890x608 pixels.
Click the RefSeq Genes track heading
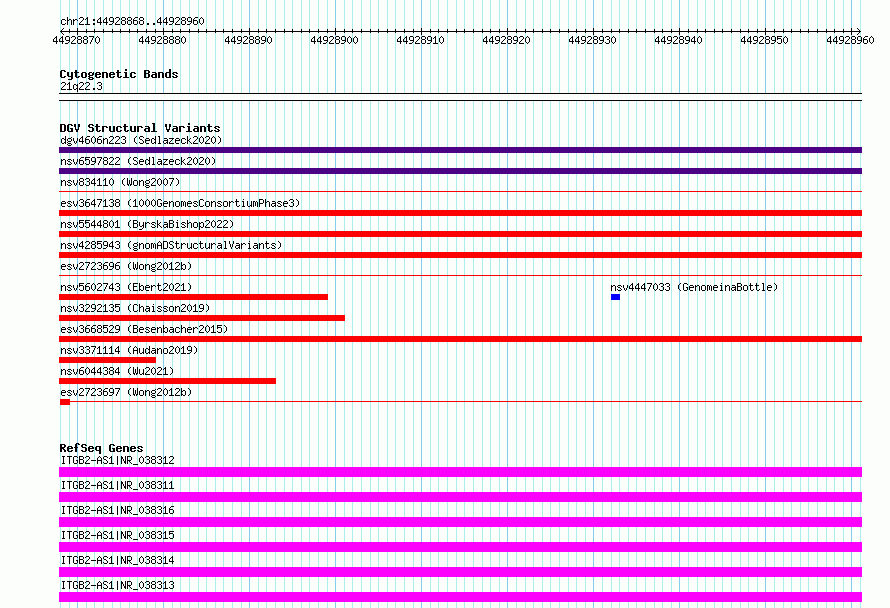(x=101, y=448)
